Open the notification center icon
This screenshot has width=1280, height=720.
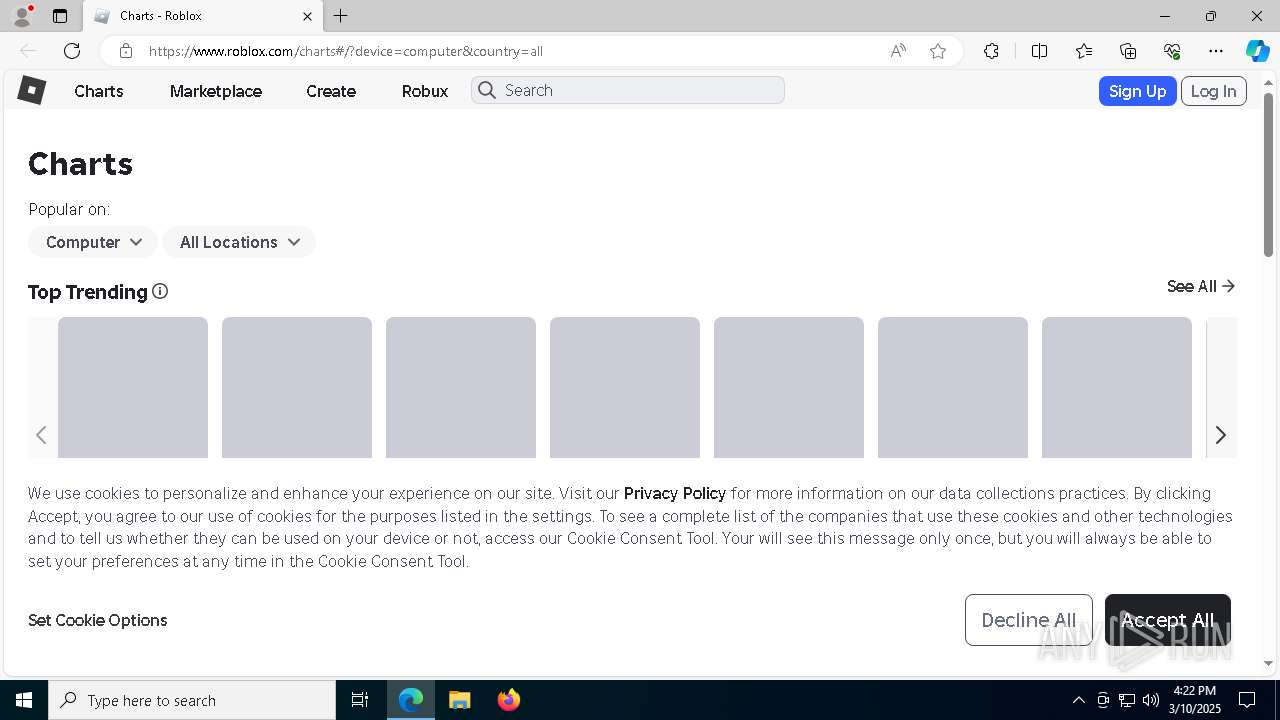pyautogui.click(x=1247, y=700)
